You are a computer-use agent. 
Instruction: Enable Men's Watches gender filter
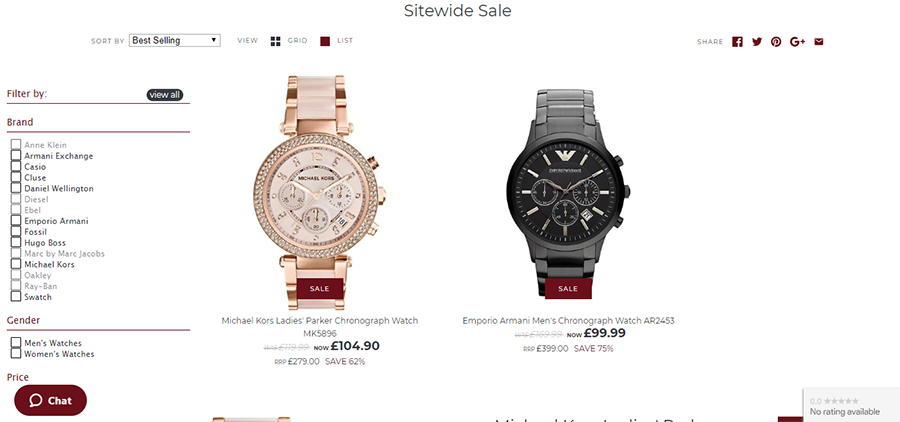point(15,343)
